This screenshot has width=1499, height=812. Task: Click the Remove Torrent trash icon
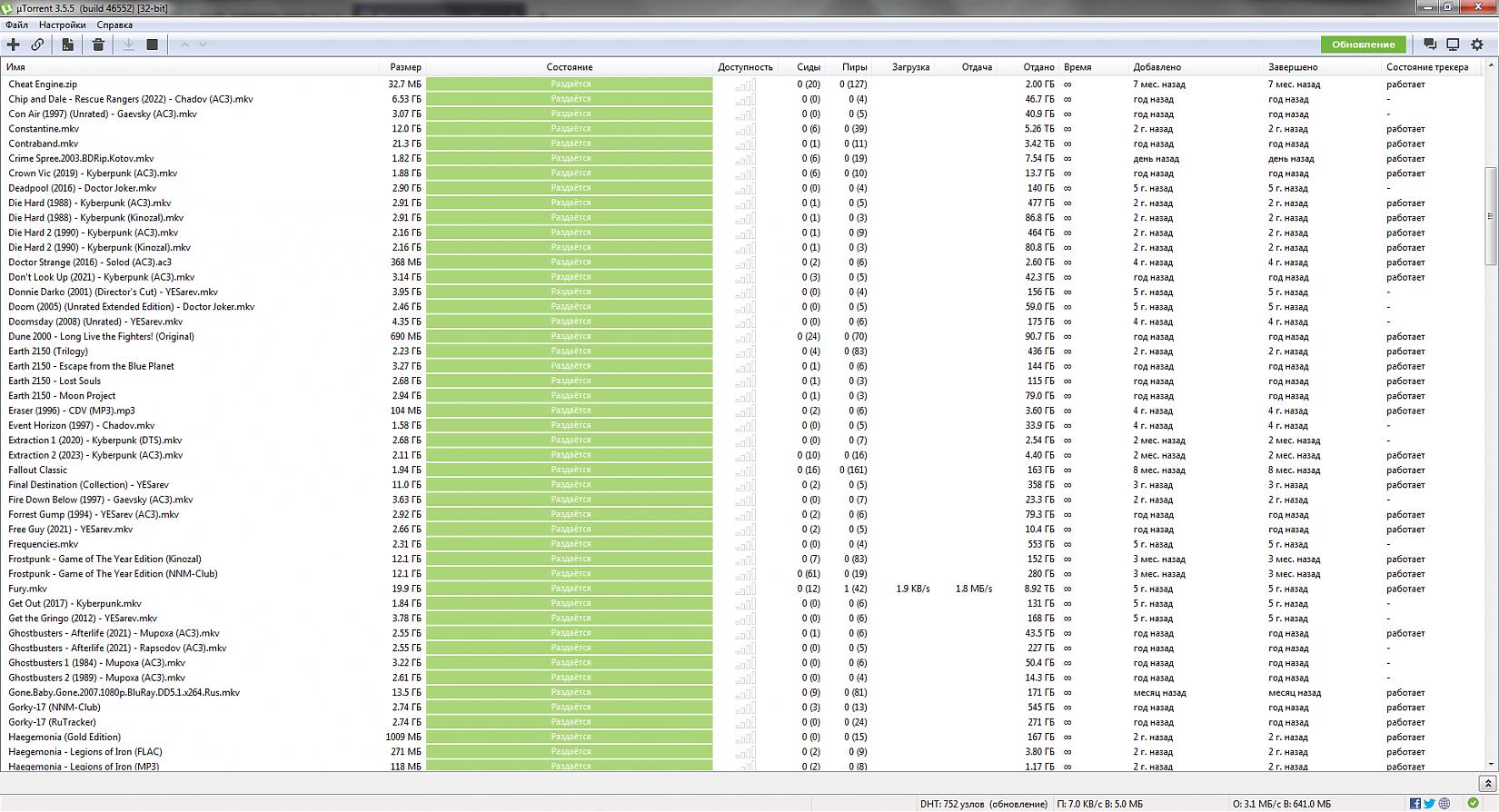tap(98, 45)
